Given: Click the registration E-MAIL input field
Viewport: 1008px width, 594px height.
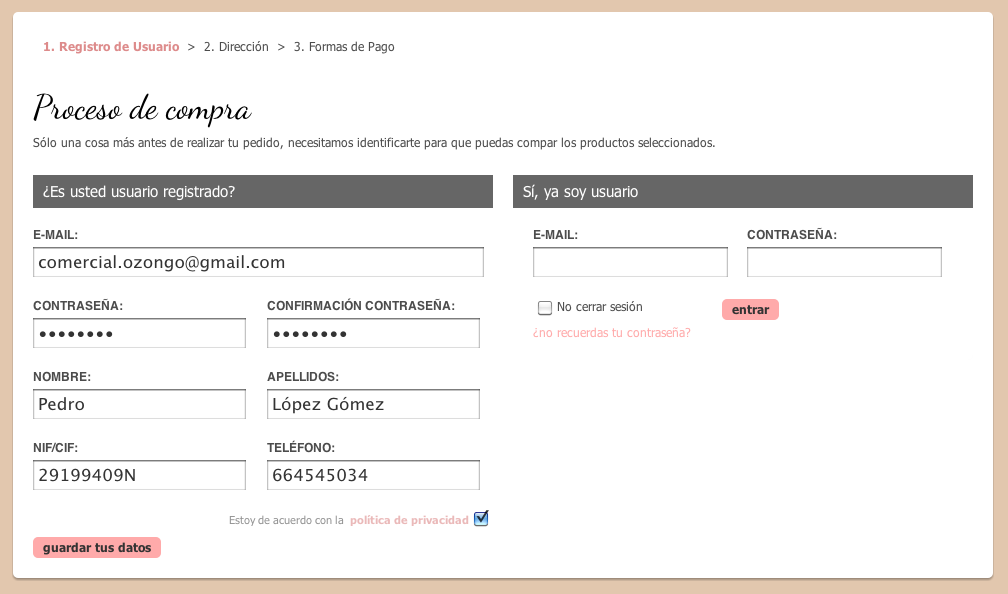Looking at the screenshot, I should [258, 263].
